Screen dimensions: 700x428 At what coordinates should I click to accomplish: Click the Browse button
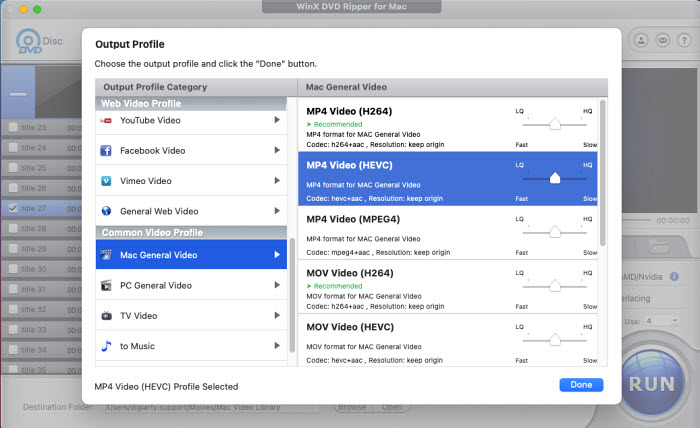(x=352, y=407)
